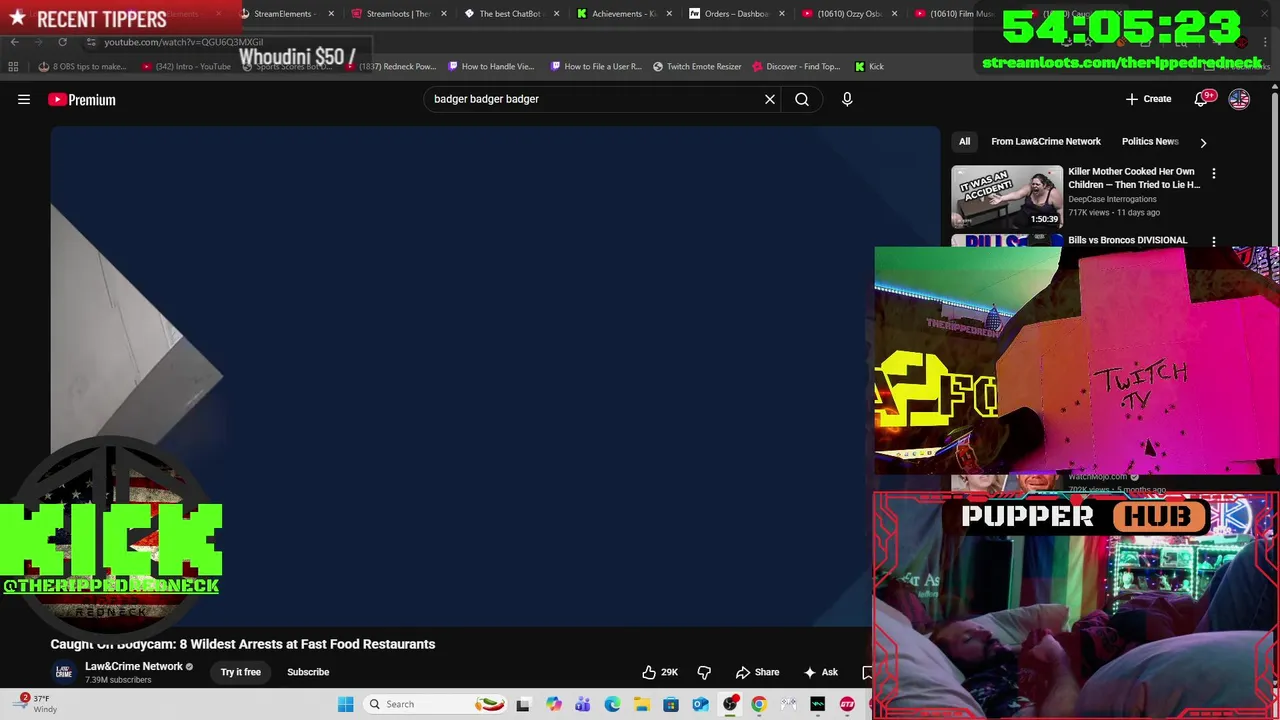This screenshot has width=1280, height=720.
Task: Clear the search query with X
Action: point(770,99)
